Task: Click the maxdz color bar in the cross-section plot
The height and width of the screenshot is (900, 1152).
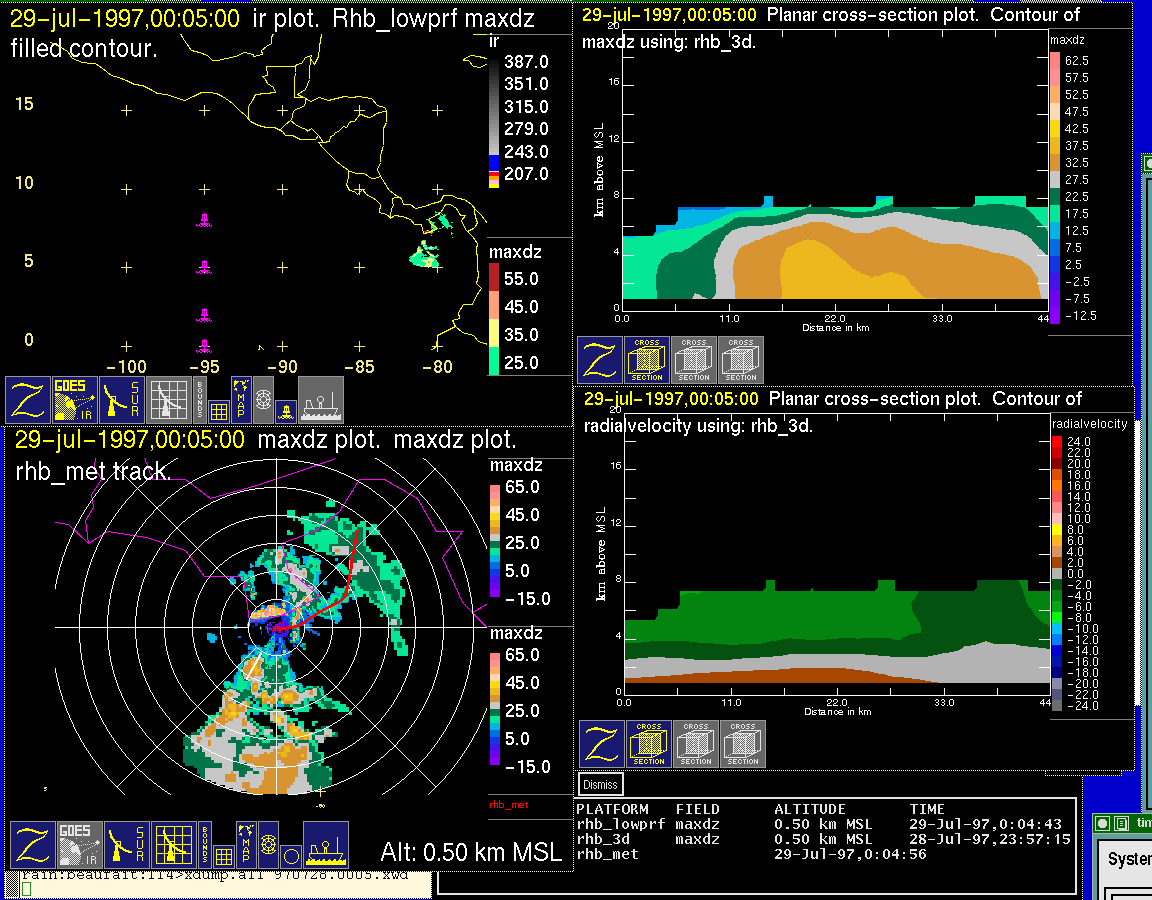Action: click(x=1055, y=187)
